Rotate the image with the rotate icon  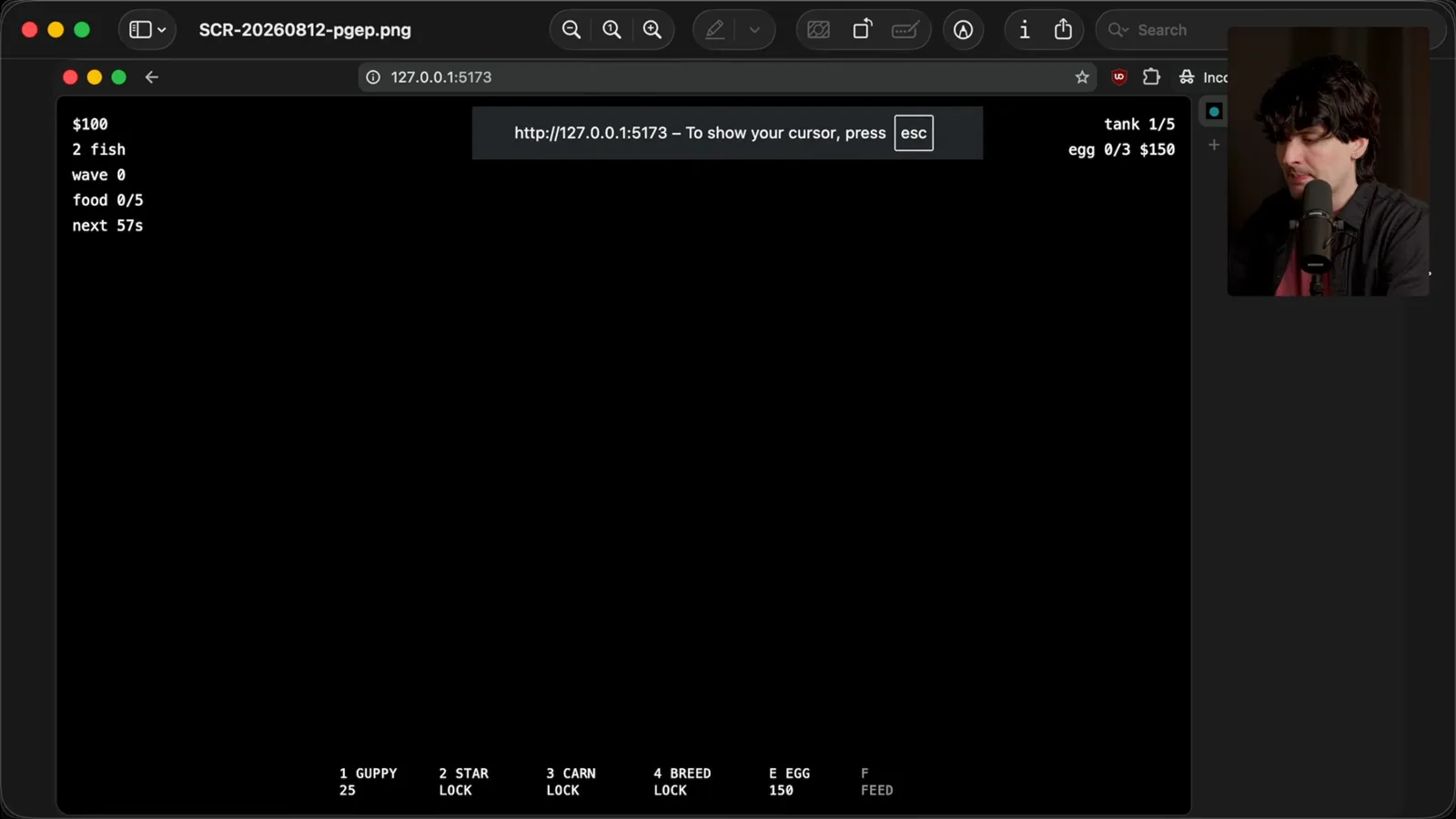(862, 30)
